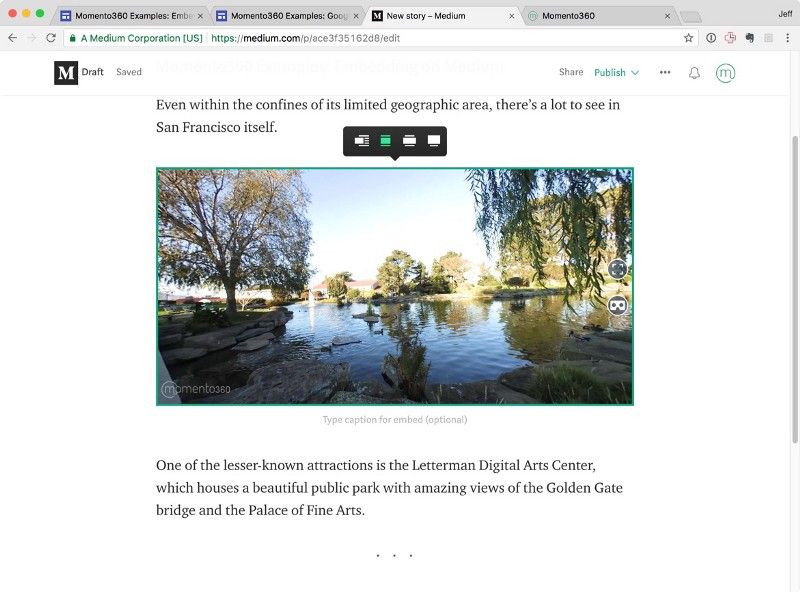This screenshot has width=800, height=592.
Task: Select left-aligned wrap embed layout
Action: 362,140
